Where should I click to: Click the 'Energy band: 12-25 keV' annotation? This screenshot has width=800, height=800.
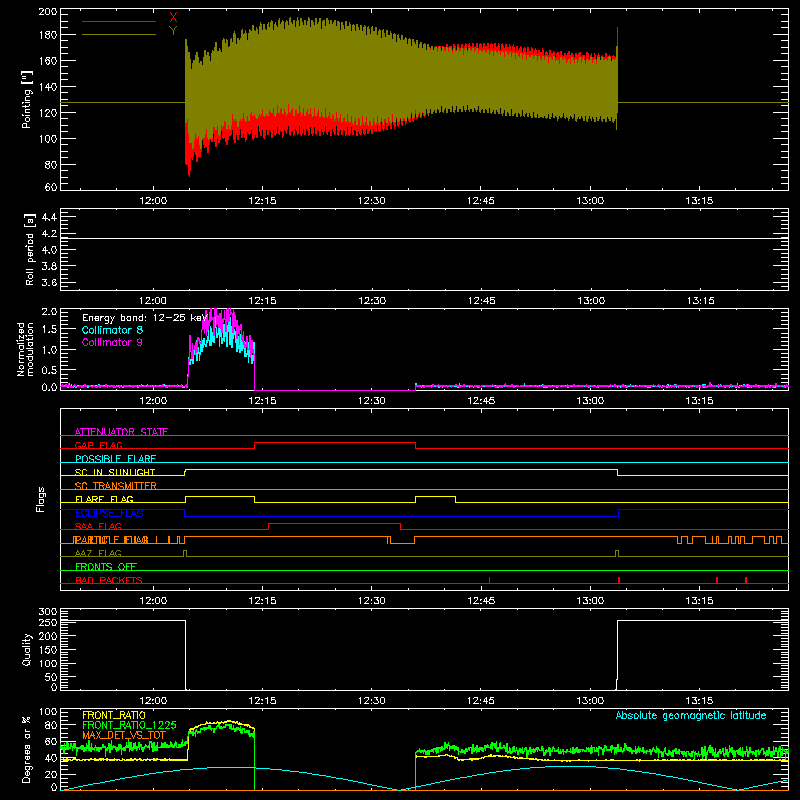(x=145, y=318)
